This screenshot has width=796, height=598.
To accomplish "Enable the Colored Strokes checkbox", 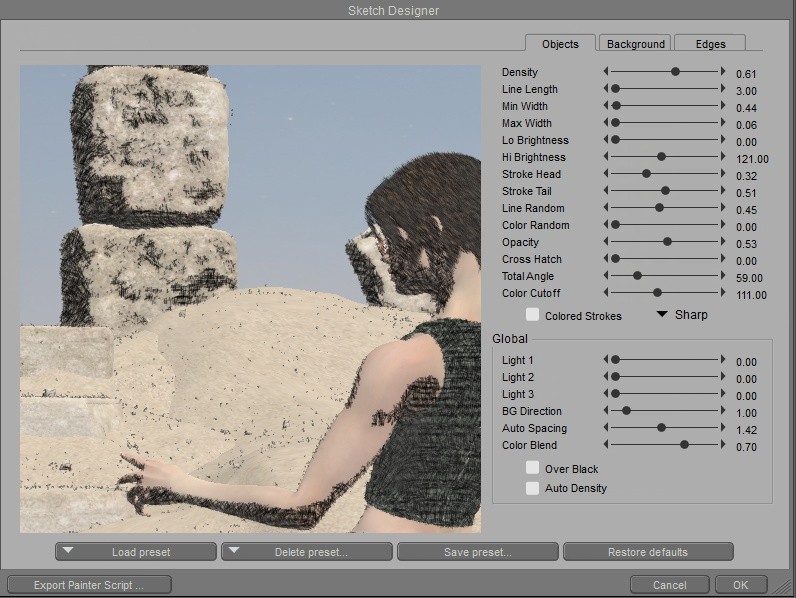I will [533, 315].
